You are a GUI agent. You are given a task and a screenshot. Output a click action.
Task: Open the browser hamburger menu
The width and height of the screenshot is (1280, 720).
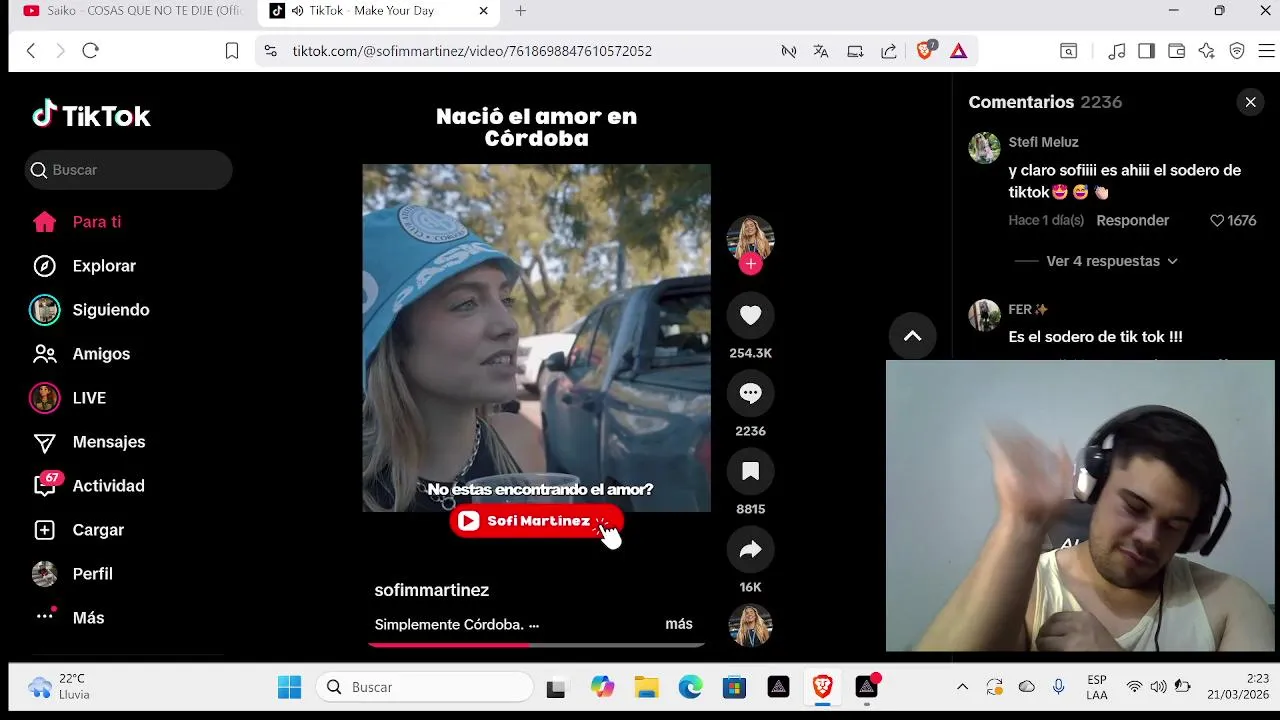click(x=1266, y=51)
